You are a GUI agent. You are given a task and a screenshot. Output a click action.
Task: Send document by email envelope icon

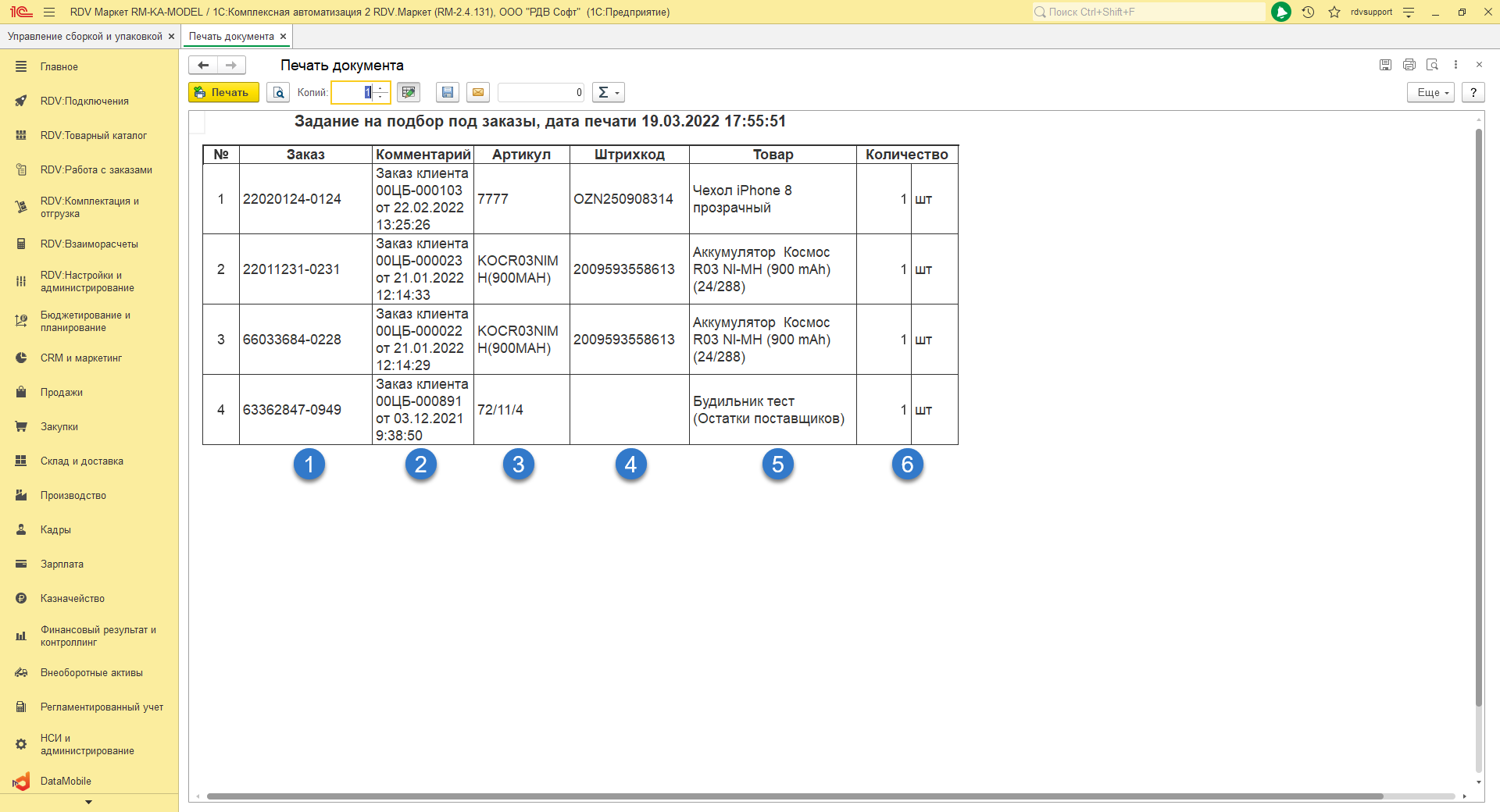[x=478, y=92]
